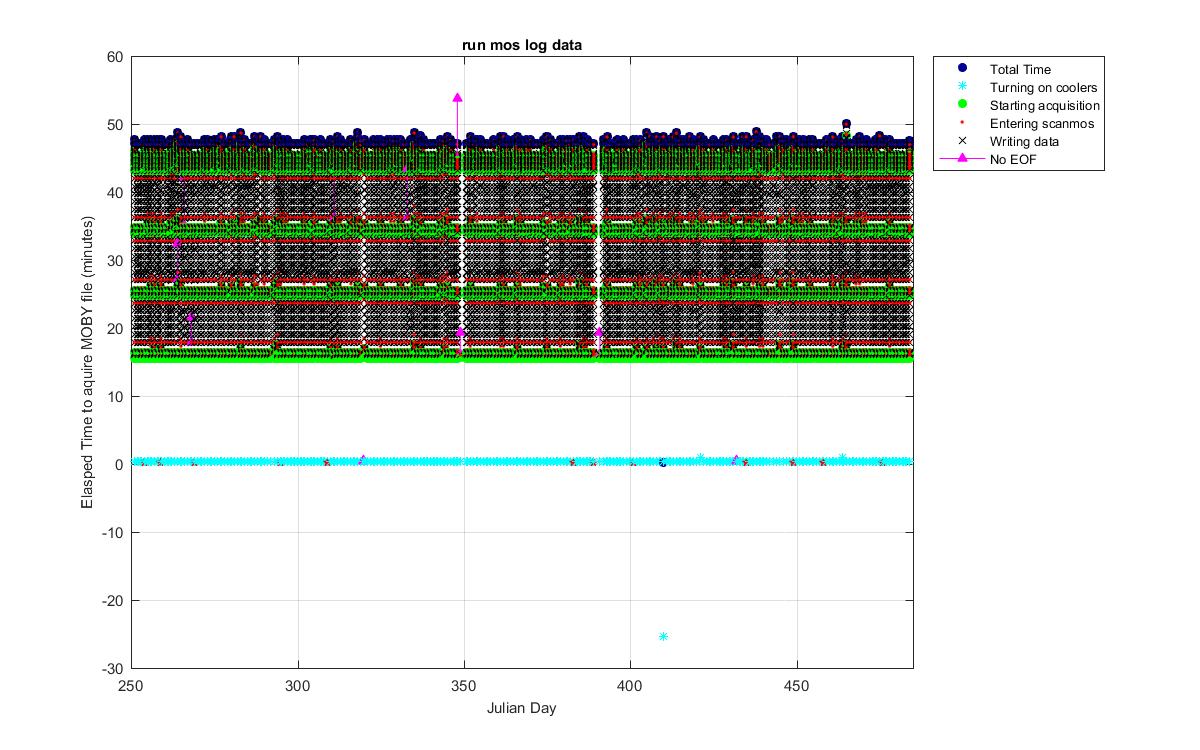Pick the magenta triangle near 32 minutes

tap(176, 243)
